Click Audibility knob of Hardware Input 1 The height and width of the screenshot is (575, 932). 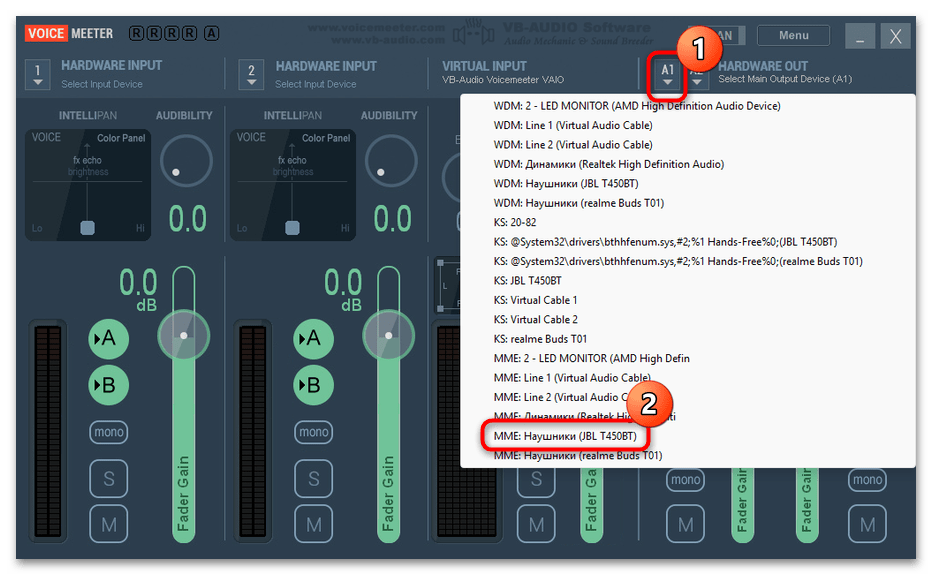click(186, 161)
